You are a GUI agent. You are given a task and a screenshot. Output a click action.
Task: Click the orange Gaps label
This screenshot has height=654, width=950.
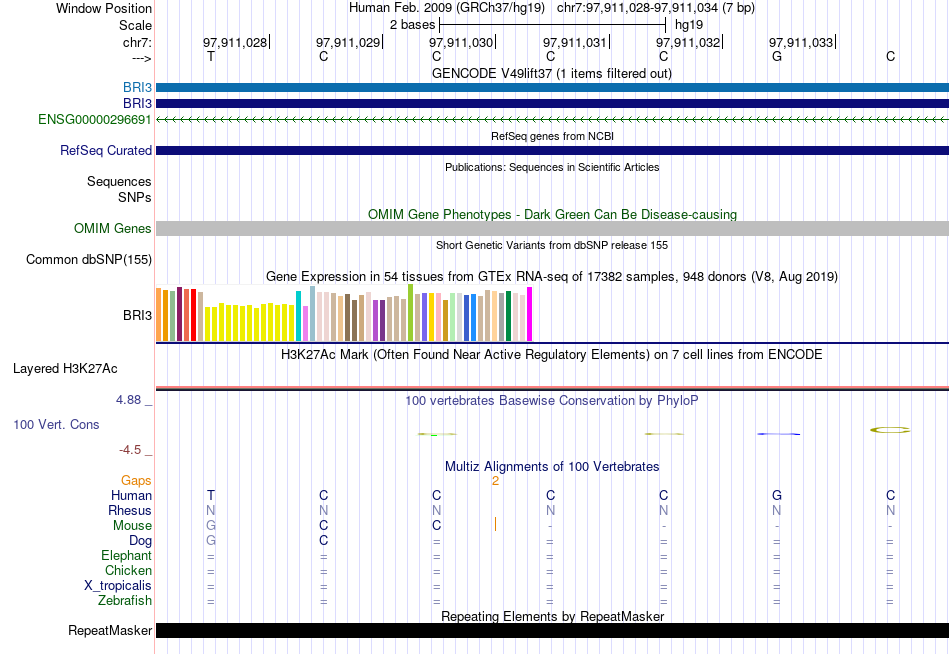(x=136, y=481)
